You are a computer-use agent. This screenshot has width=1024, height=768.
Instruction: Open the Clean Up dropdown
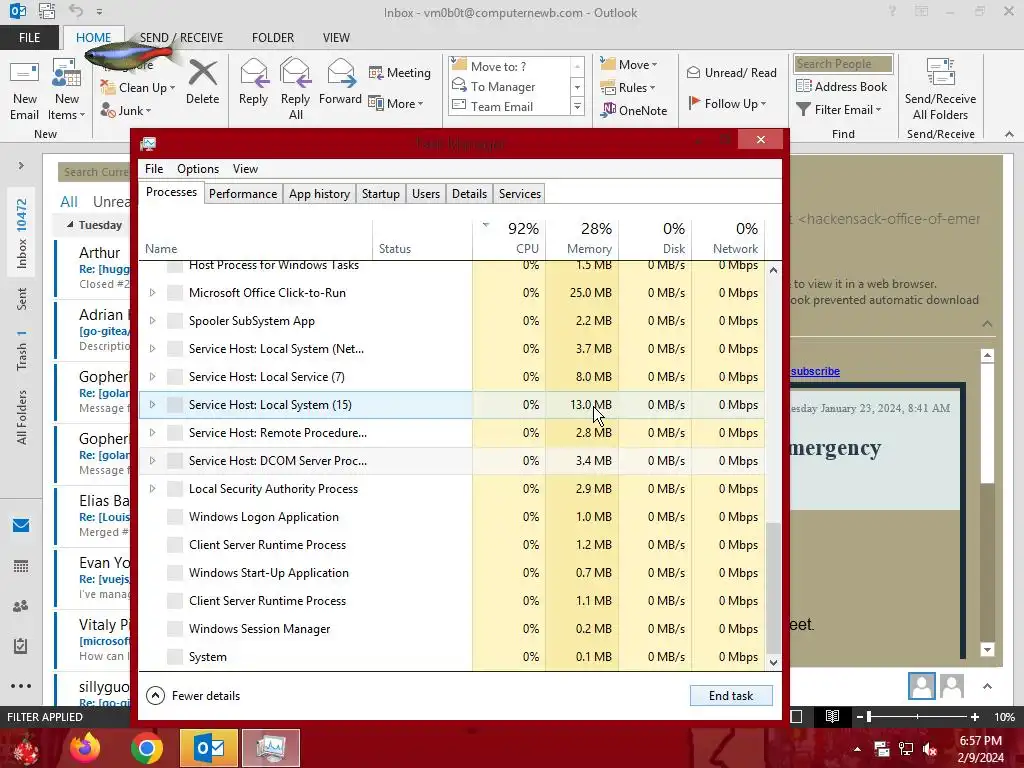(x=138, y=88)
